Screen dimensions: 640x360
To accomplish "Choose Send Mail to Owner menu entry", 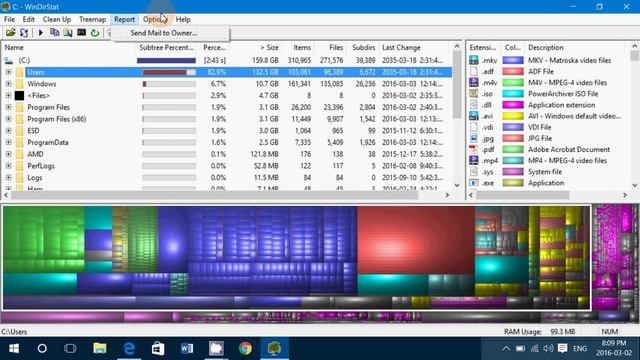I will tap(164, 33).
